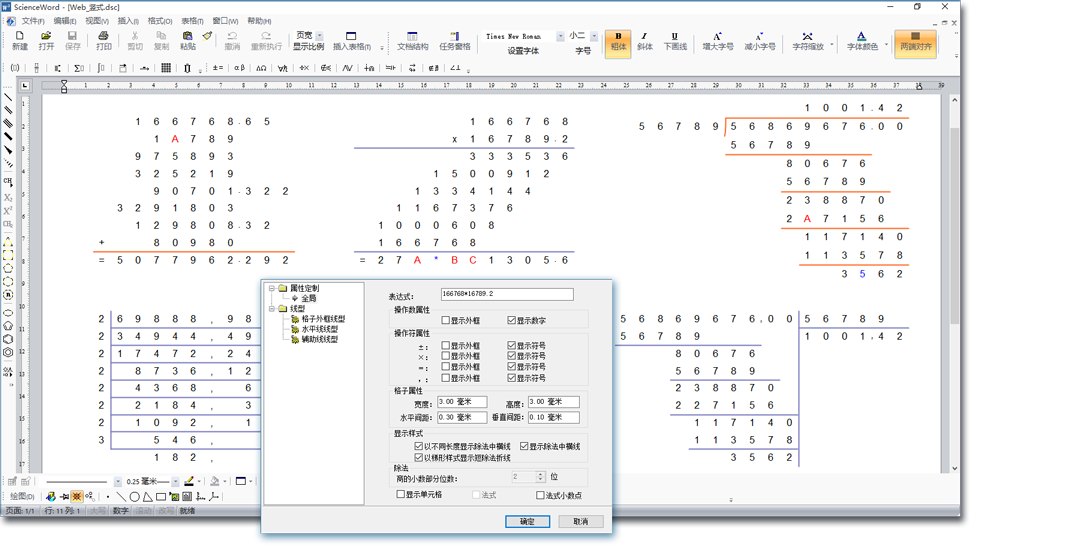Click the 新建 (New) document icon
This screenshot has height=545, width=1067.
click(20, 40)
